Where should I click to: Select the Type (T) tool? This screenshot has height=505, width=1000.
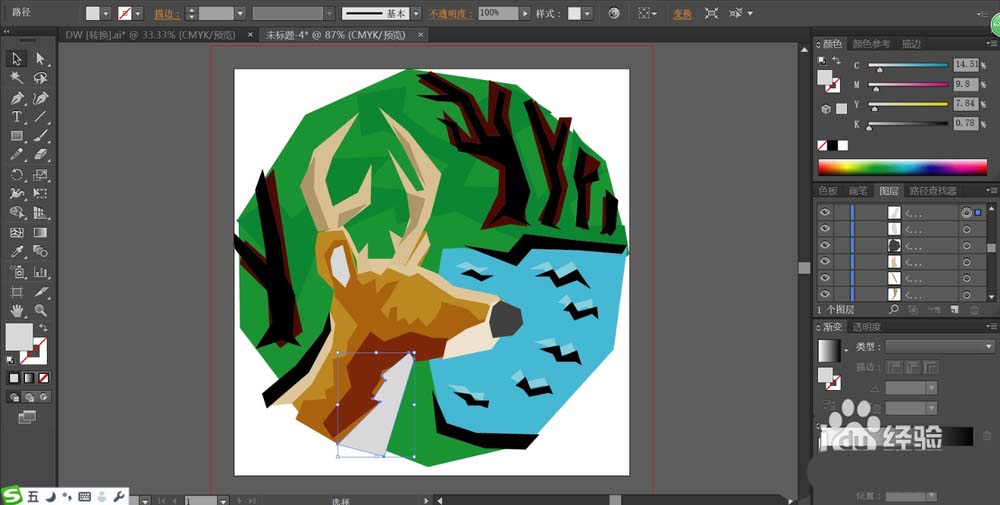(x=17, y=117)
